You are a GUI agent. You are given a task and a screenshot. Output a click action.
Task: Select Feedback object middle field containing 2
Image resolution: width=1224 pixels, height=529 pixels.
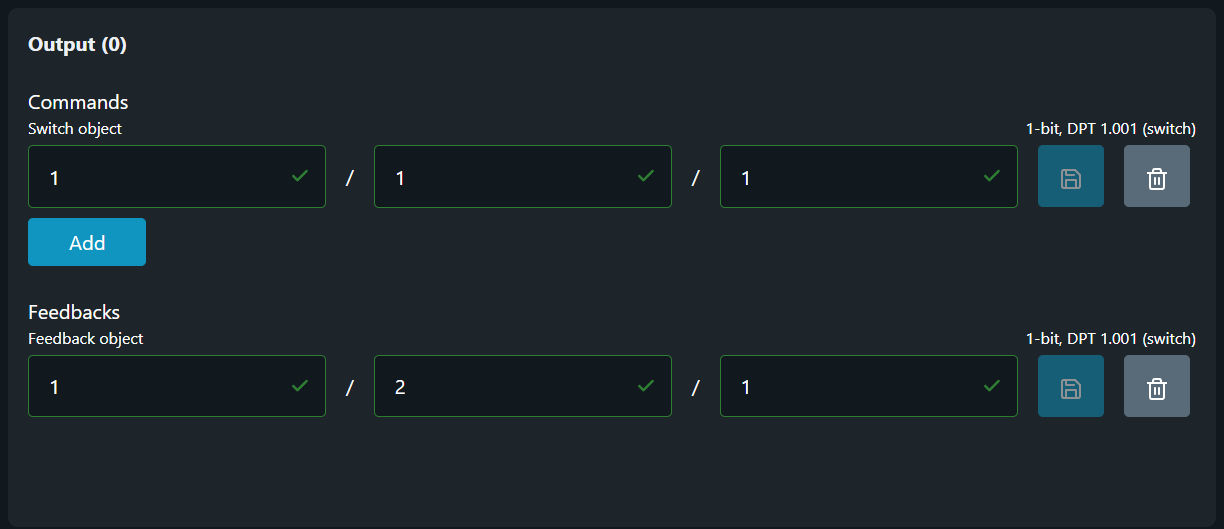coord(506,387)
